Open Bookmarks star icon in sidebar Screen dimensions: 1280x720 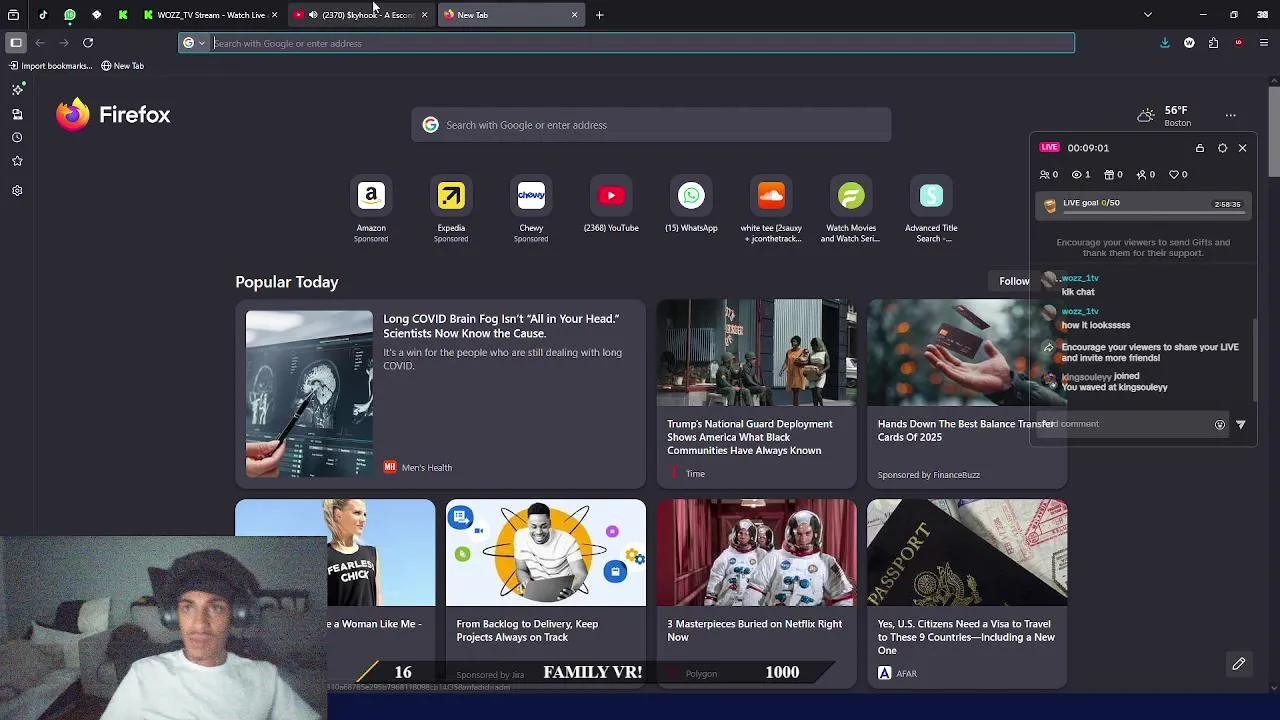pyautogui.click(x=17, y=161)
